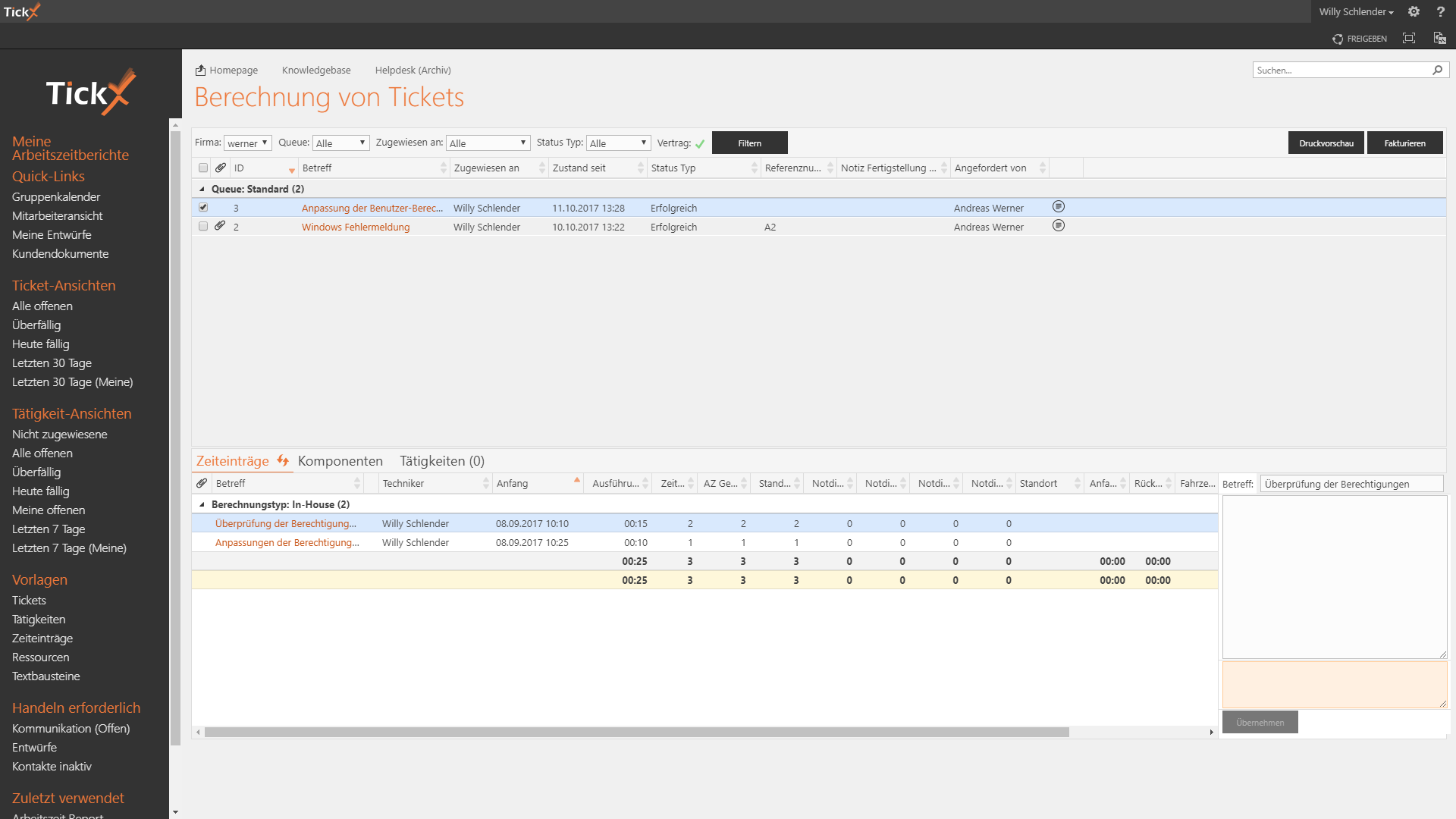The height and width of the screenshot is (819, 1456).
Task: Switch to the Komponenten tab
Action: pos(340,461)
